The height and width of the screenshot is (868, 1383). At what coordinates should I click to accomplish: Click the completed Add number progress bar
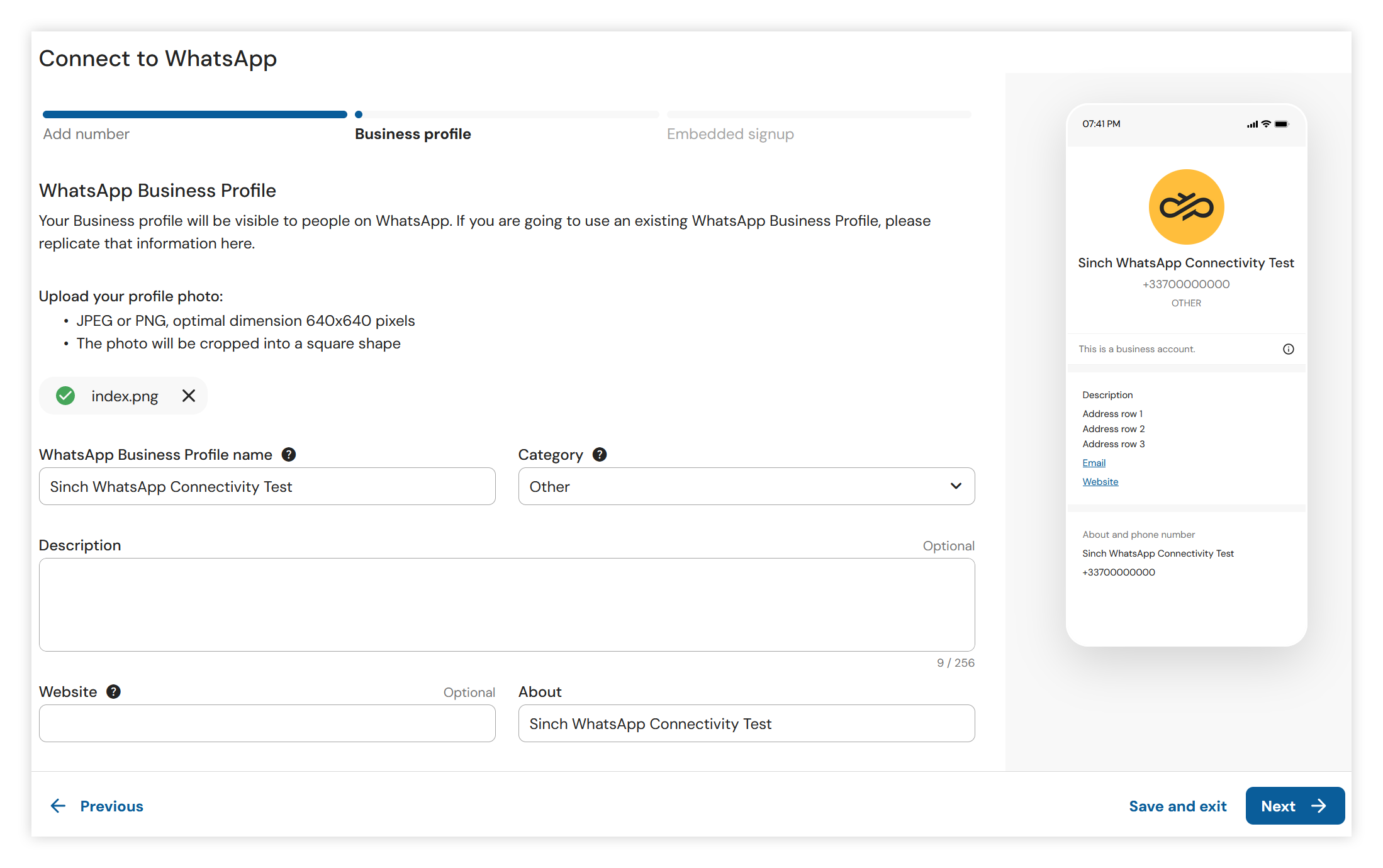click(x=195, y=114)
